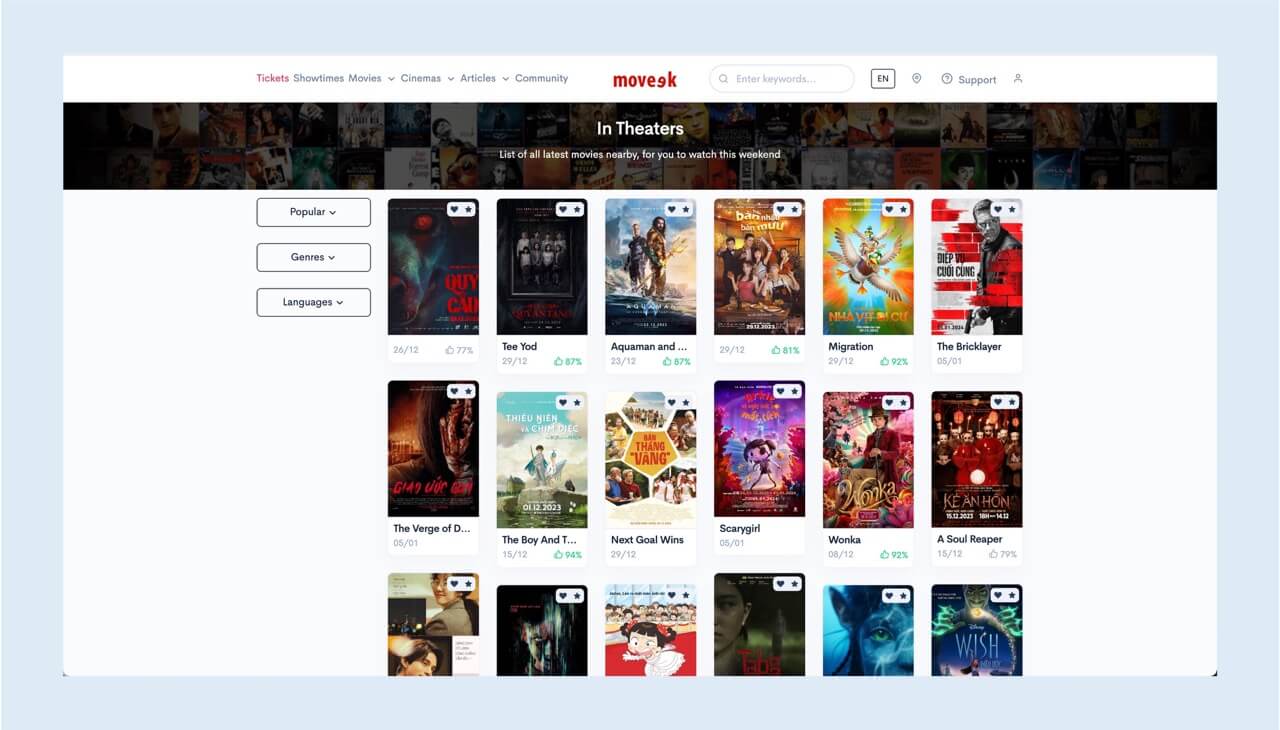1280x730 pixels.
Task: Click star on The Boy And T... poster
Action: click(x=576, y=403)
